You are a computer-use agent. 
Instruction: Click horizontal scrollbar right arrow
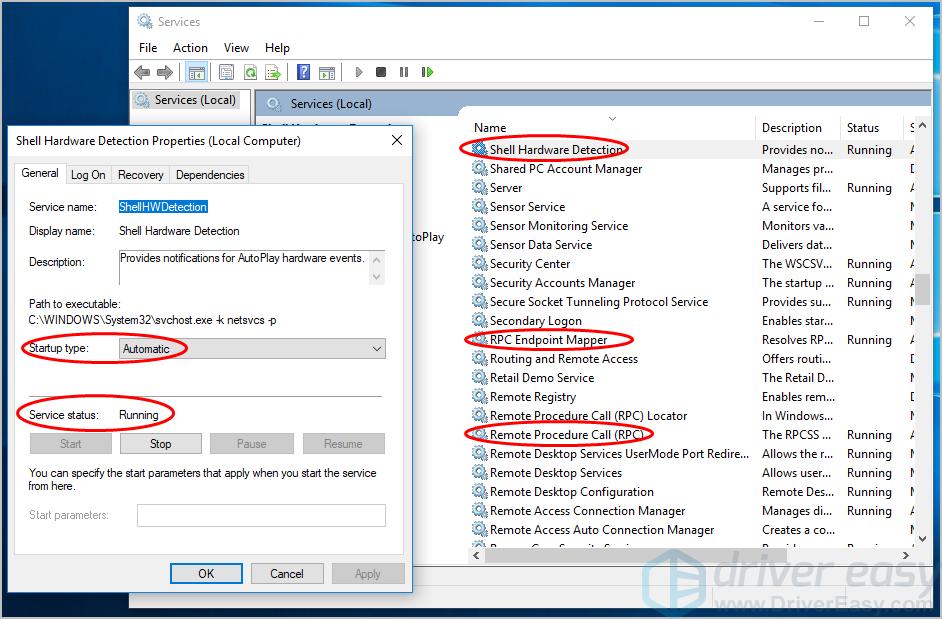(905, 555)
